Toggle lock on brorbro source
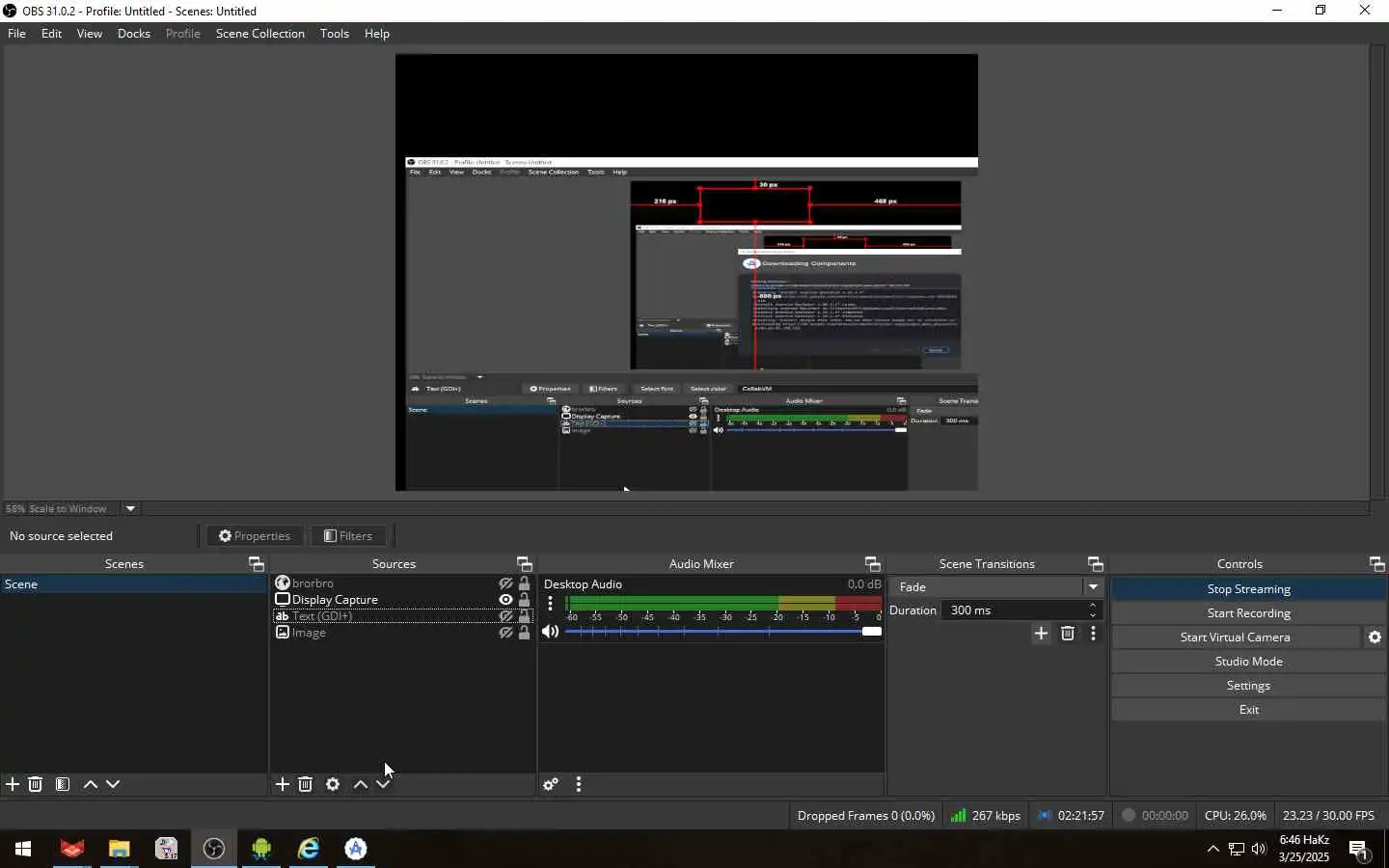Screen dimensions: 1389x868 pyautogui.click(x=525, y=583)
